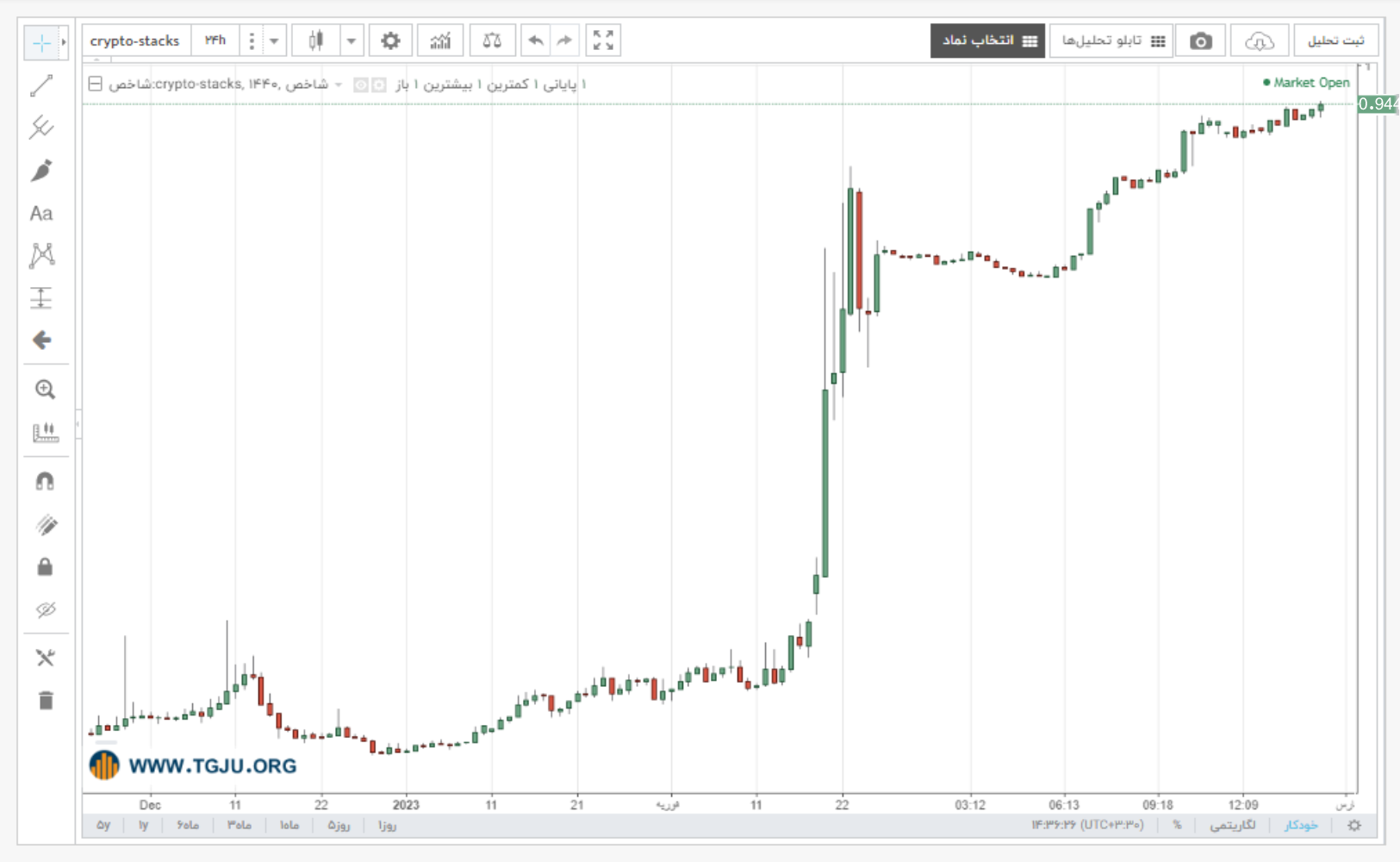Select the XABCD pattern tool
This screenshot has height=862, width=1400.
tap(41, 255)
